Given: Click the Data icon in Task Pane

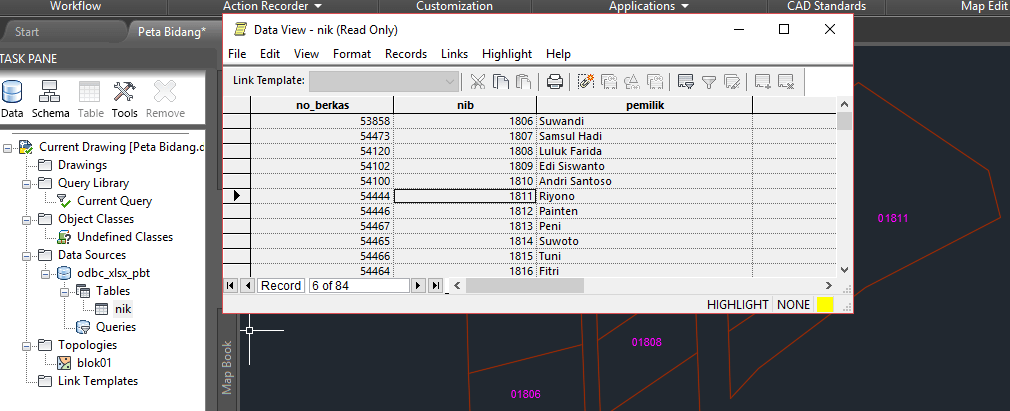Looking at the screenshot, I should [x=12, y=92].
